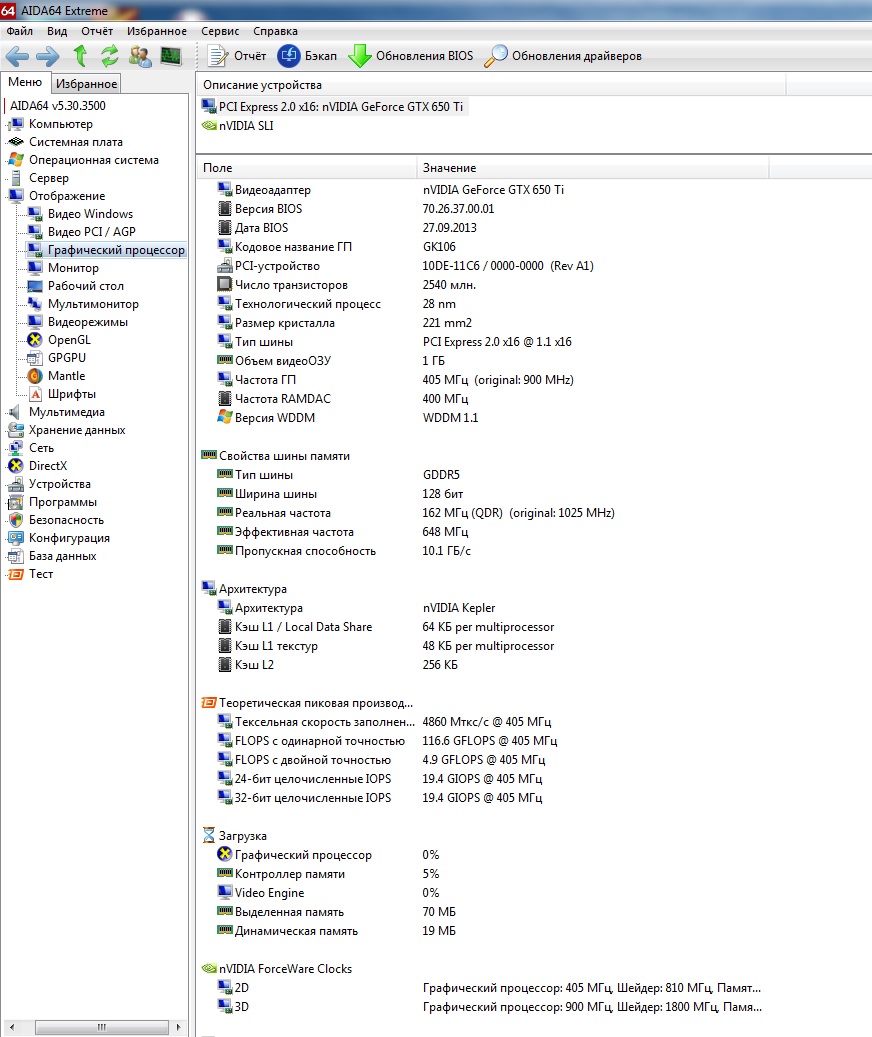Switch to the Избранное tab
872x1037 pixels.
(87, 83)
